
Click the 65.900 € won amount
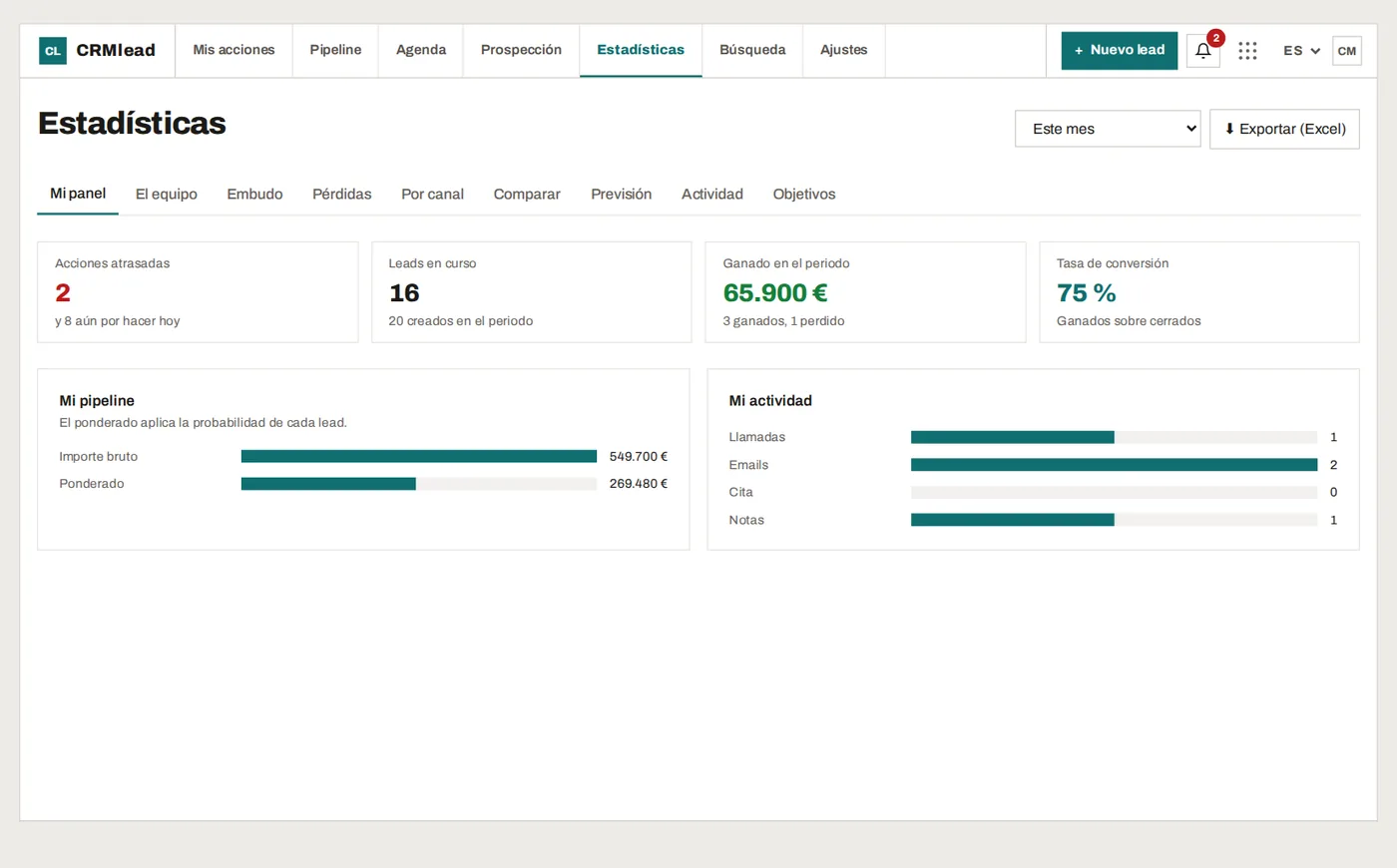(x=775, y=292)
